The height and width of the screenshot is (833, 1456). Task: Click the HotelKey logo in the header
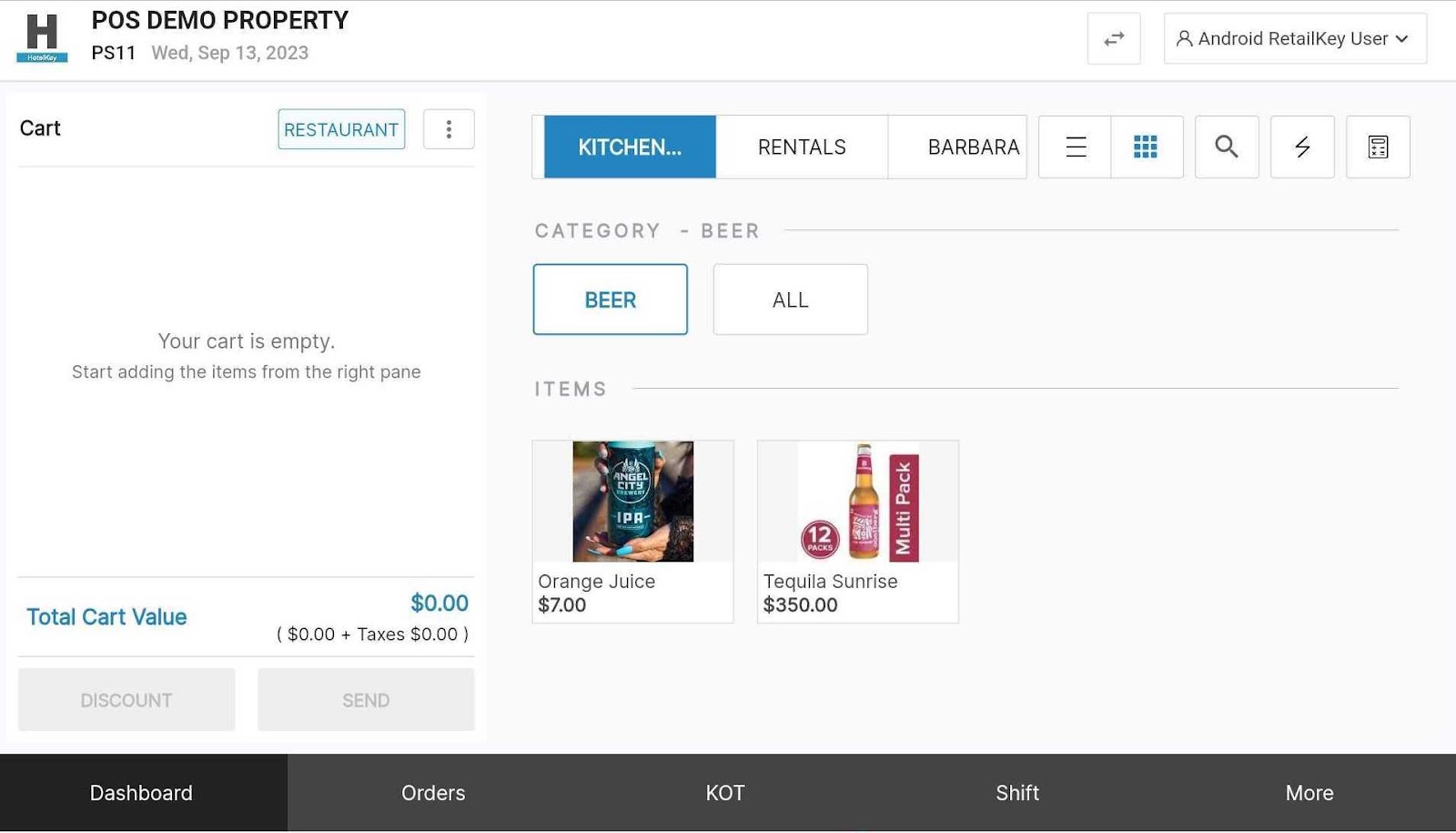41,37
